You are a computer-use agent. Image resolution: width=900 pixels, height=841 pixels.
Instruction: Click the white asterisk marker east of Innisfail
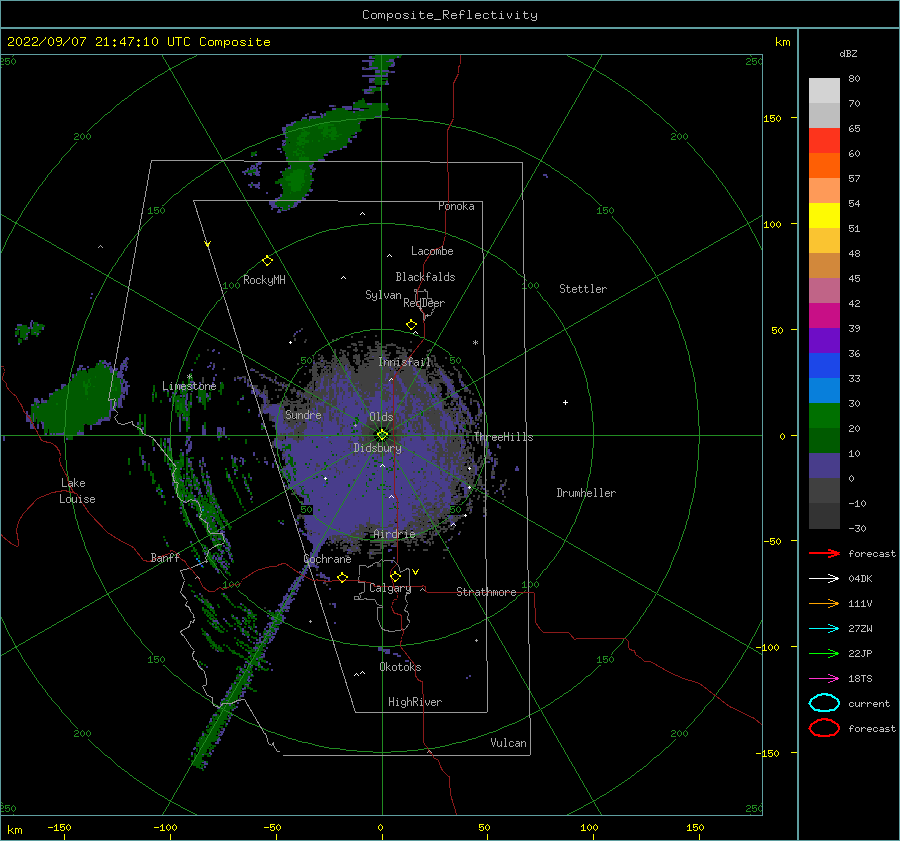click(x=475, y=343)
